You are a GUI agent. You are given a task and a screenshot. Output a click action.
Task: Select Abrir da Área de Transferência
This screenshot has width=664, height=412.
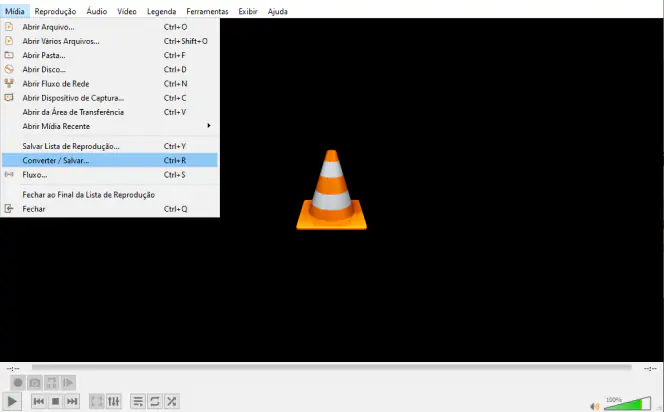pos(110,112)
